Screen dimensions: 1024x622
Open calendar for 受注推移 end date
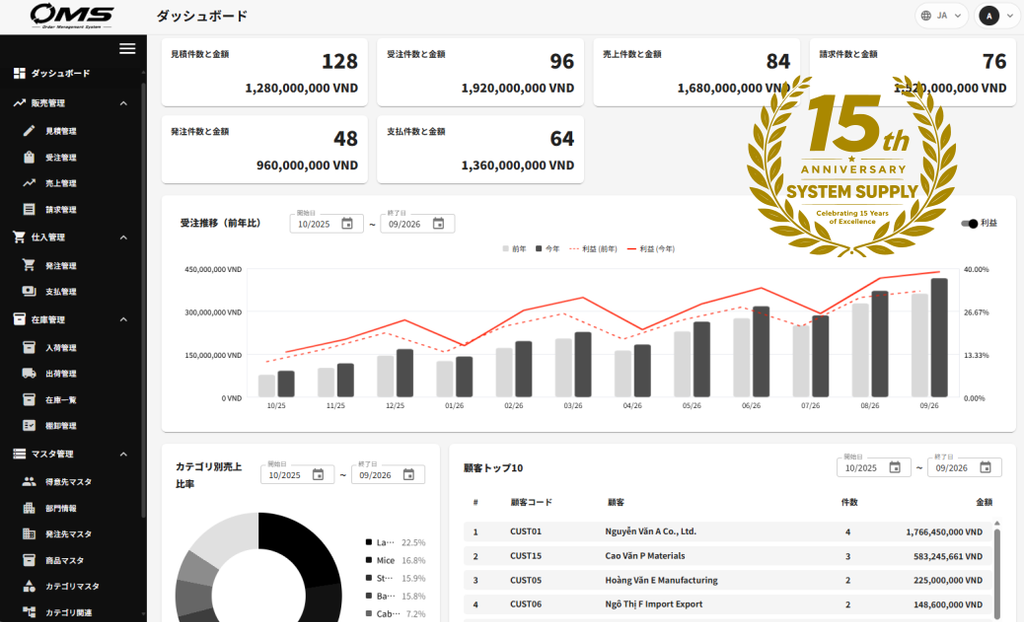tap(438, 223)
